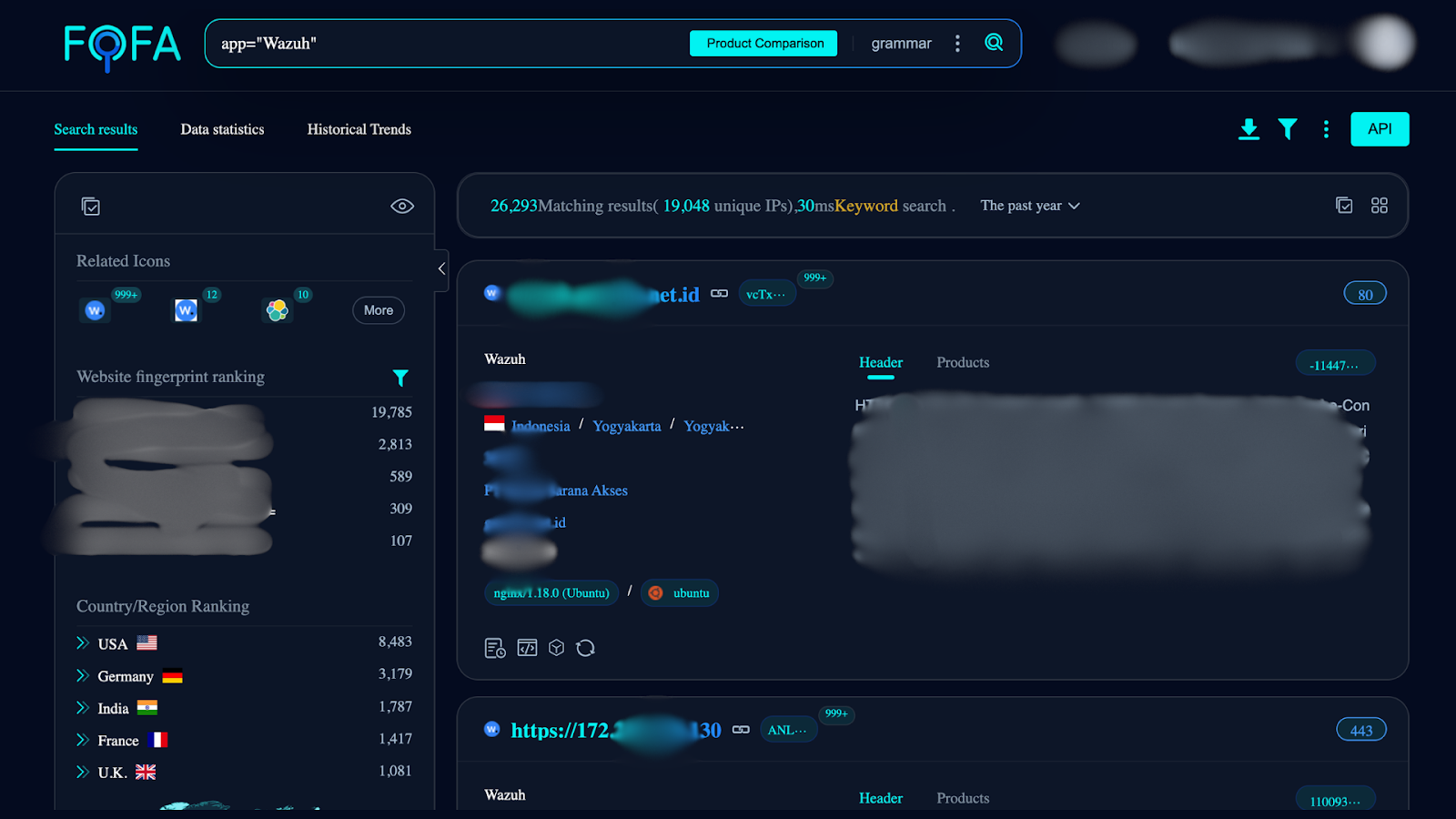
Task: Select the related icon with badge 12
Action: pos(186,310)
